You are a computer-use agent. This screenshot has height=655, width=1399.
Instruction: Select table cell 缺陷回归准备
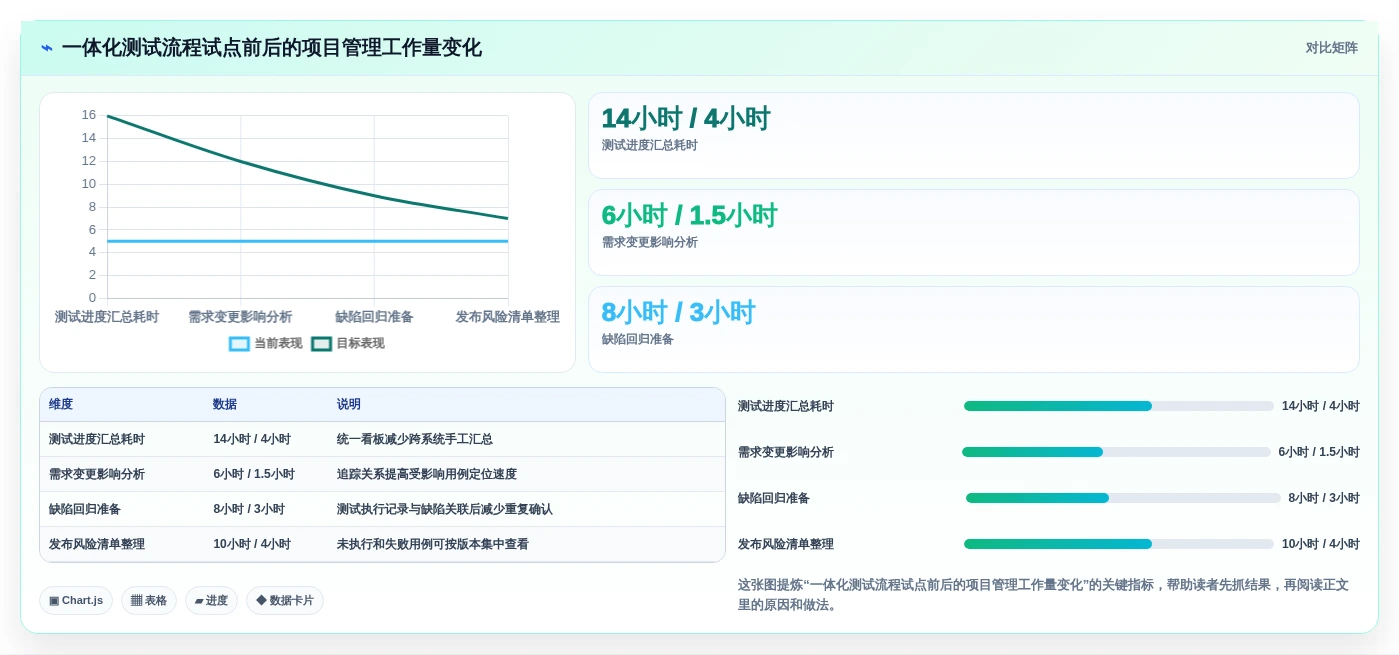coord(85,509)
